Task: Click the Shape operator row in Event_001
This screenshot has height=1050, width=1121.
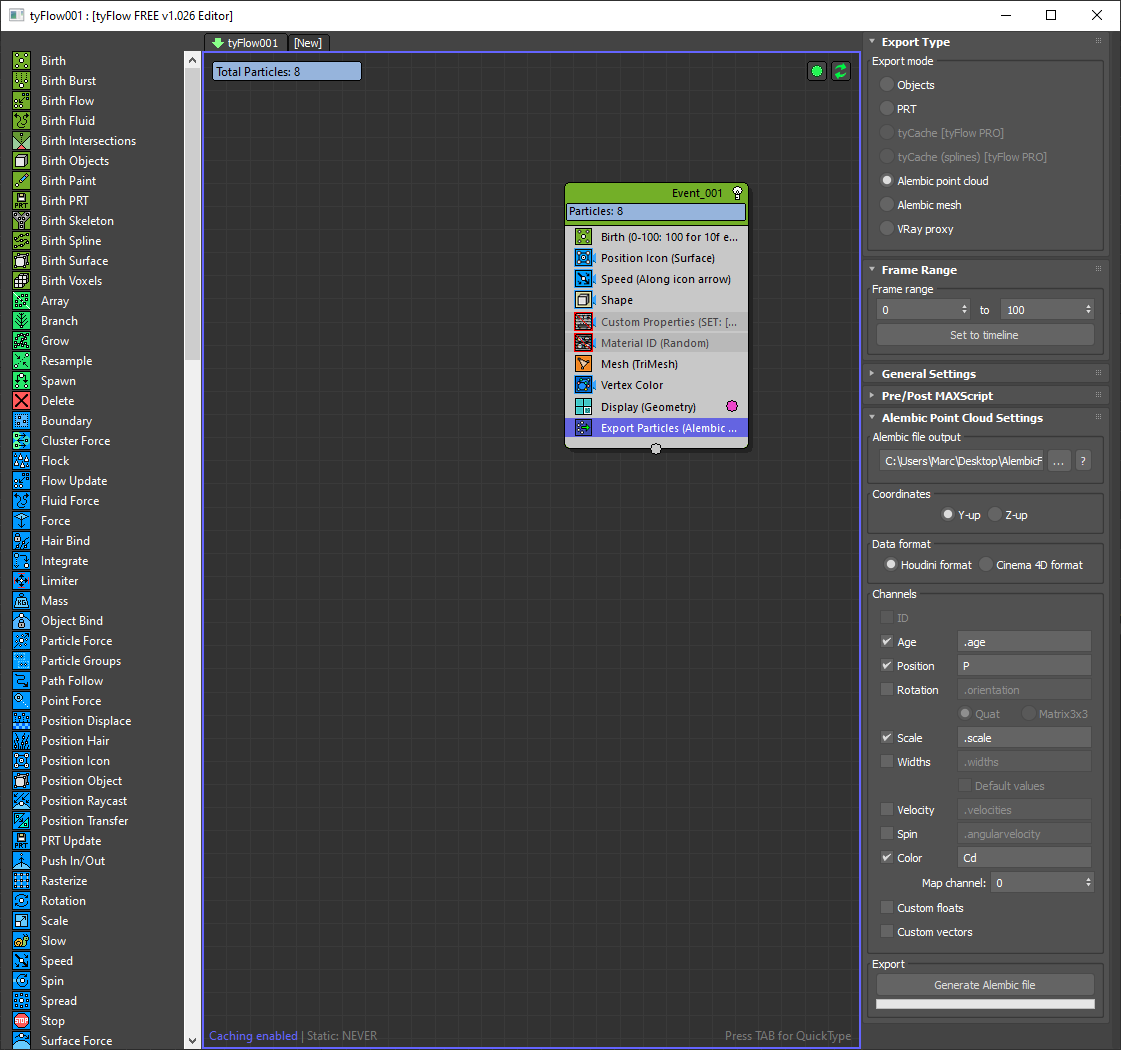Action: pyautogui.click(x=656, y=300)
